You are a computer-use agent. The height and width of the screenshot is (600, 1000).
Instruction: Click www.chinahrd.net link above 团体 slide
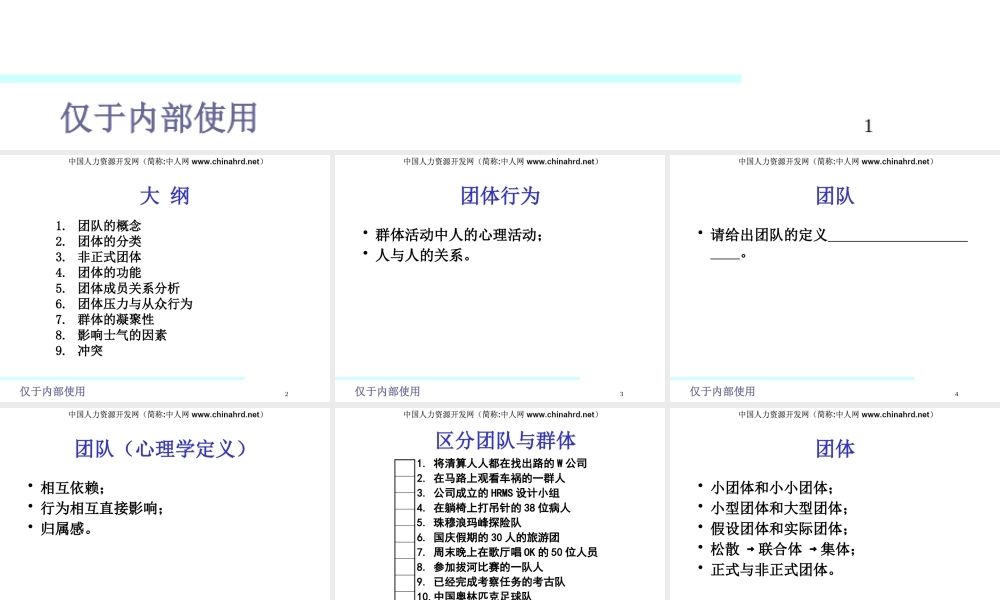coord(895,414)
